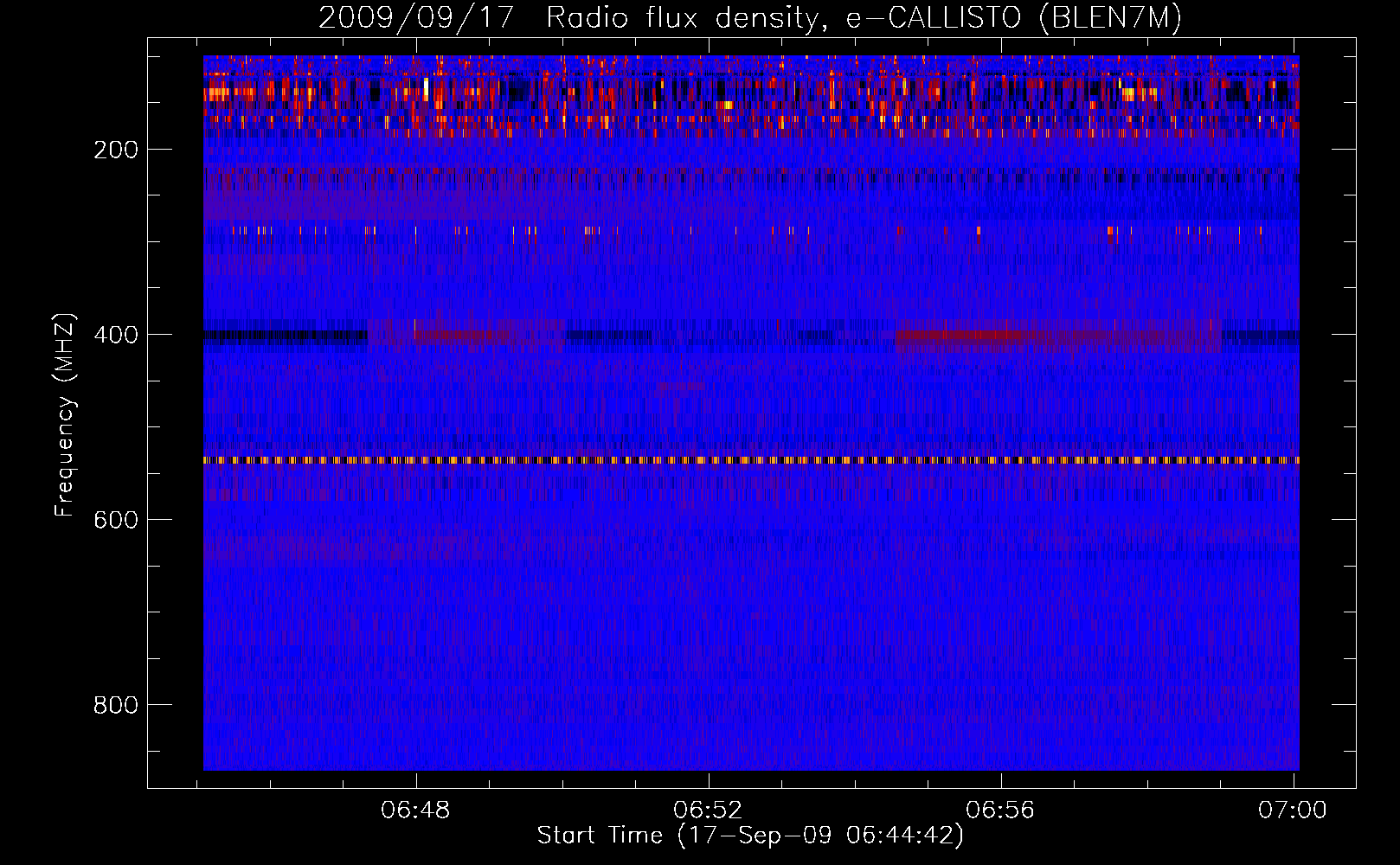Click the 07:00 time tick label
The width and height of the screenshot is (1400, 865).
1293,810
